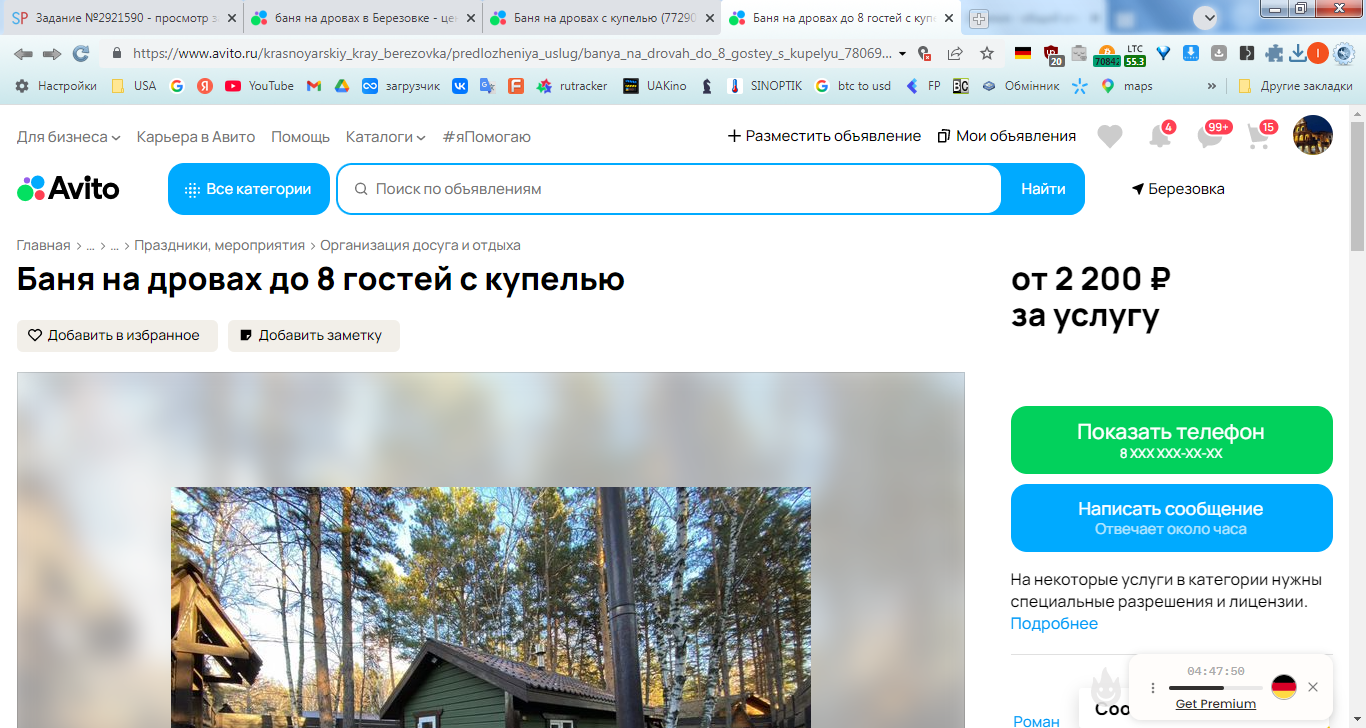Open Другие закладки folder

click(x=1295, y=86)
